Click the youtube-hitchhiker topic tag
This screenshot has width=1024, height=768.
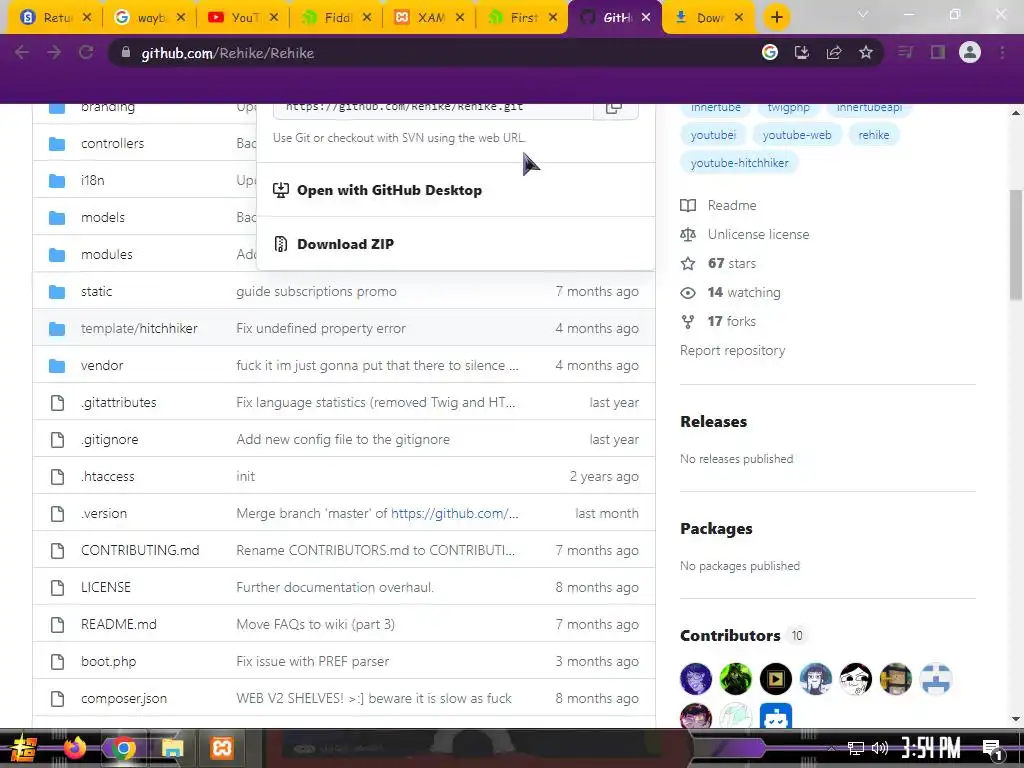(x=739, y=163)
